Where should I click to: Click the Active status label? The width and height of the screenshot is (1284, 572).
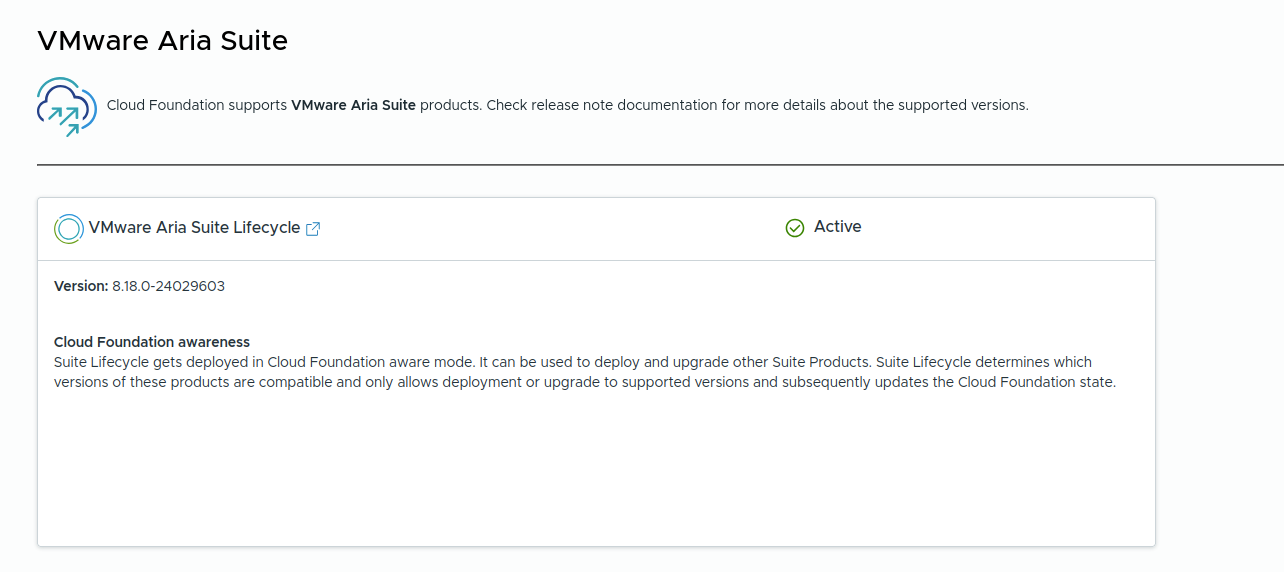pos(837,227)
